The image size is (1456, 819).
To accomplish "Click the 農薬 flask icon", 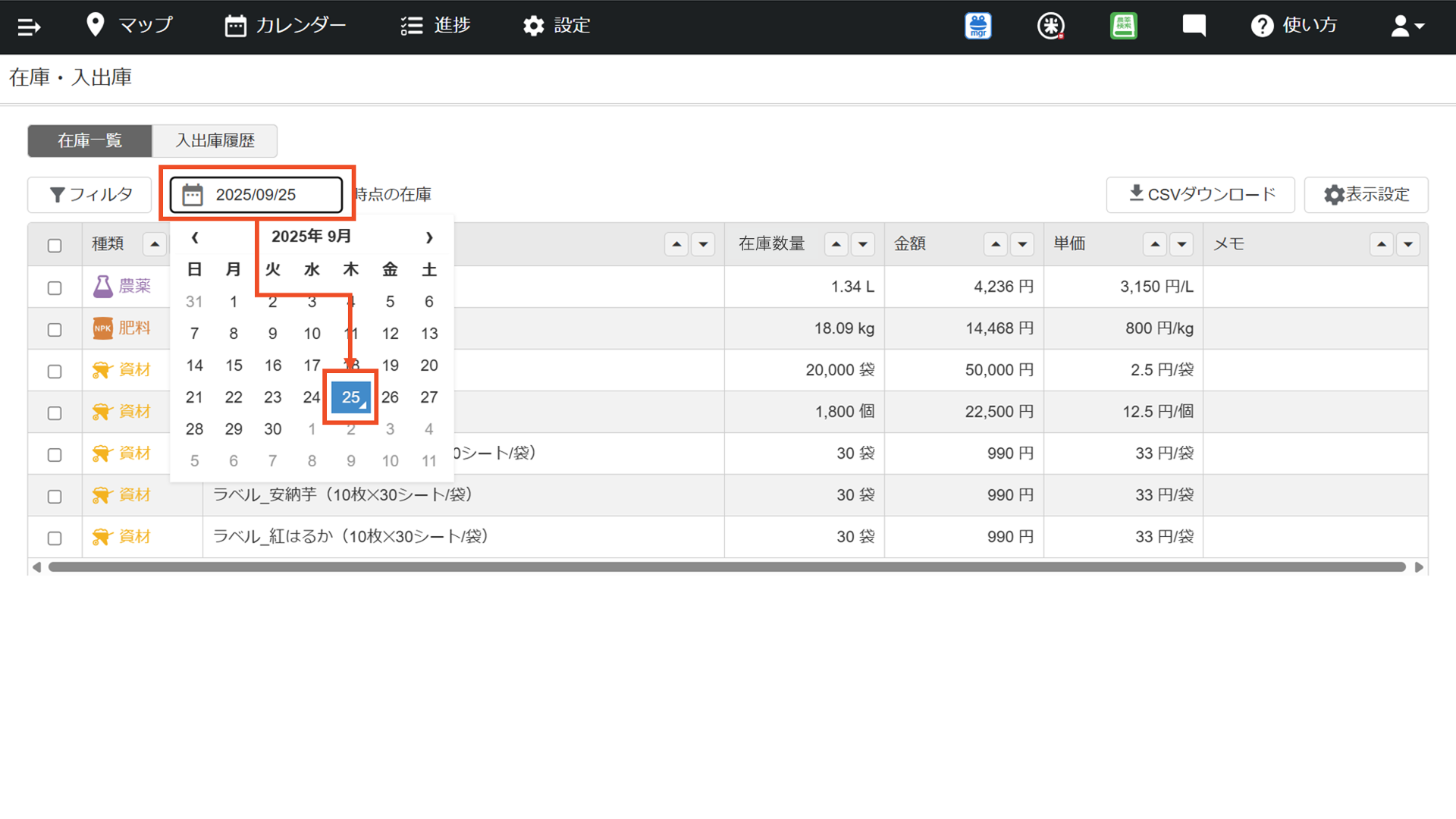I will coord(102,287).
